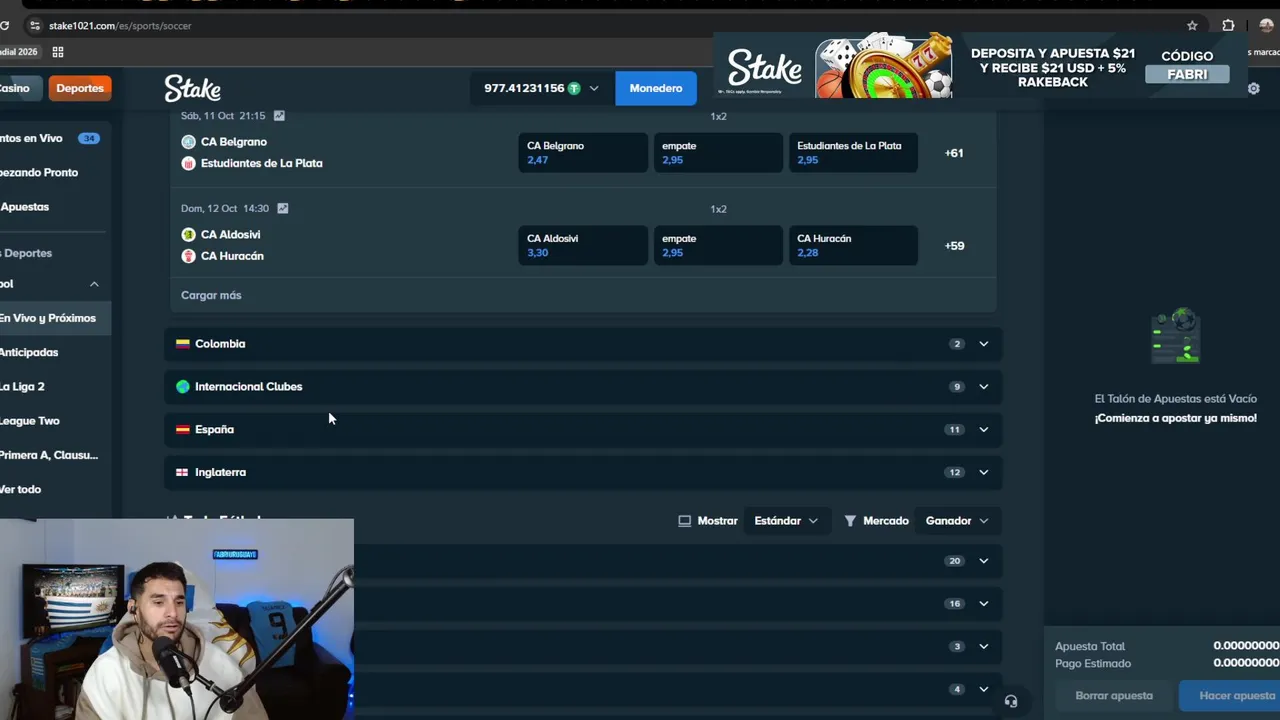Screen dimensions: 1280x720
Task: Click the Estudiantes de La Plata crest
Action: click(188, 163)
